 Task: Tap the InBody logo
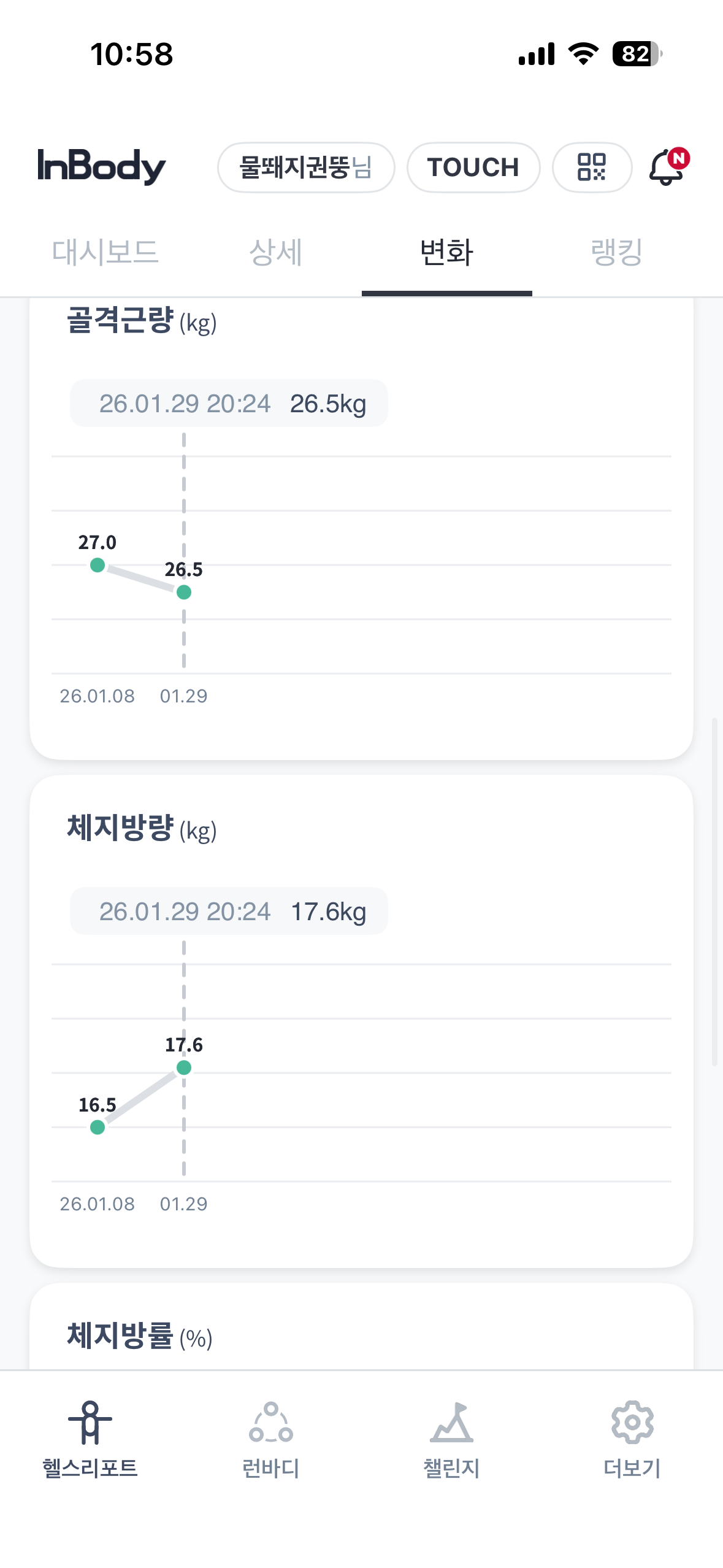102,166
